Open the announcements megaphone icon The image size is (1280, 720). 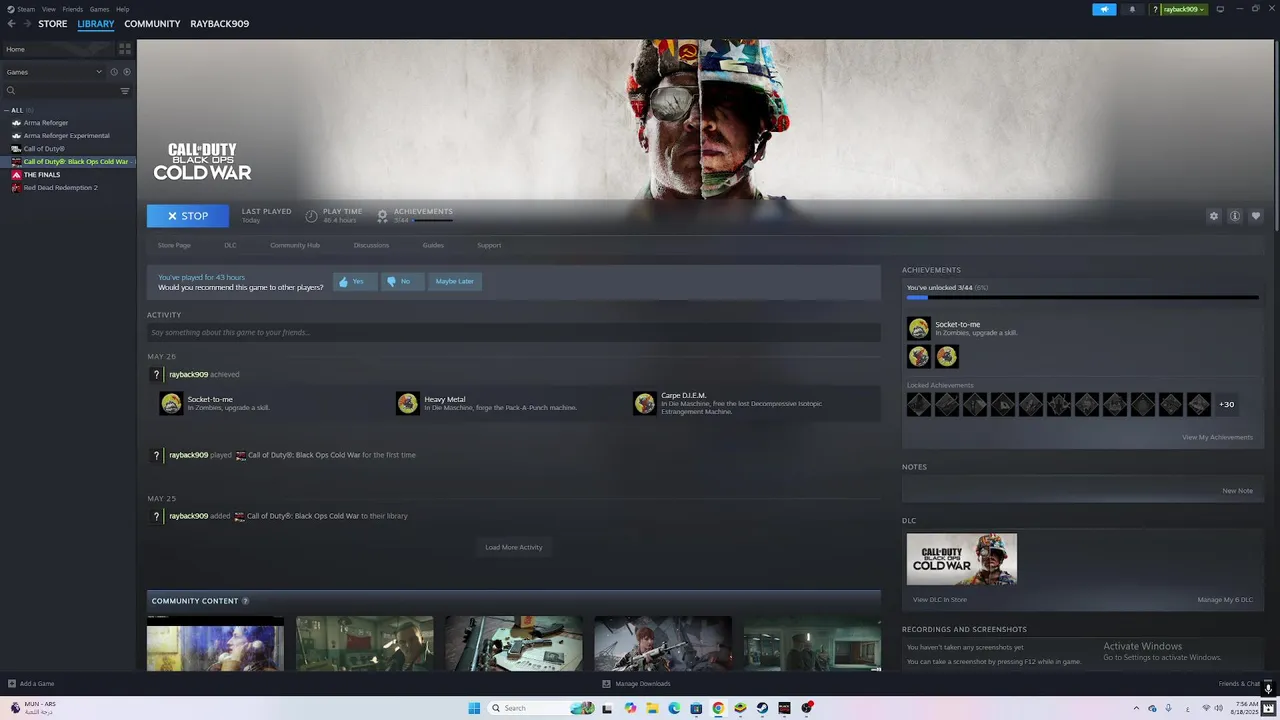click(1104, 9)
